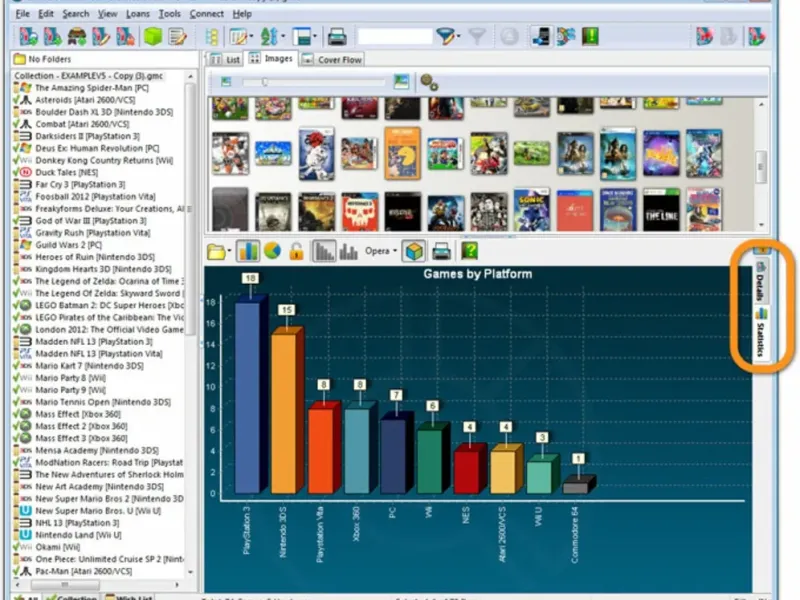800x600 pixels.
Task: Click the green cube toolbar icon
Action: coord(153,36)
